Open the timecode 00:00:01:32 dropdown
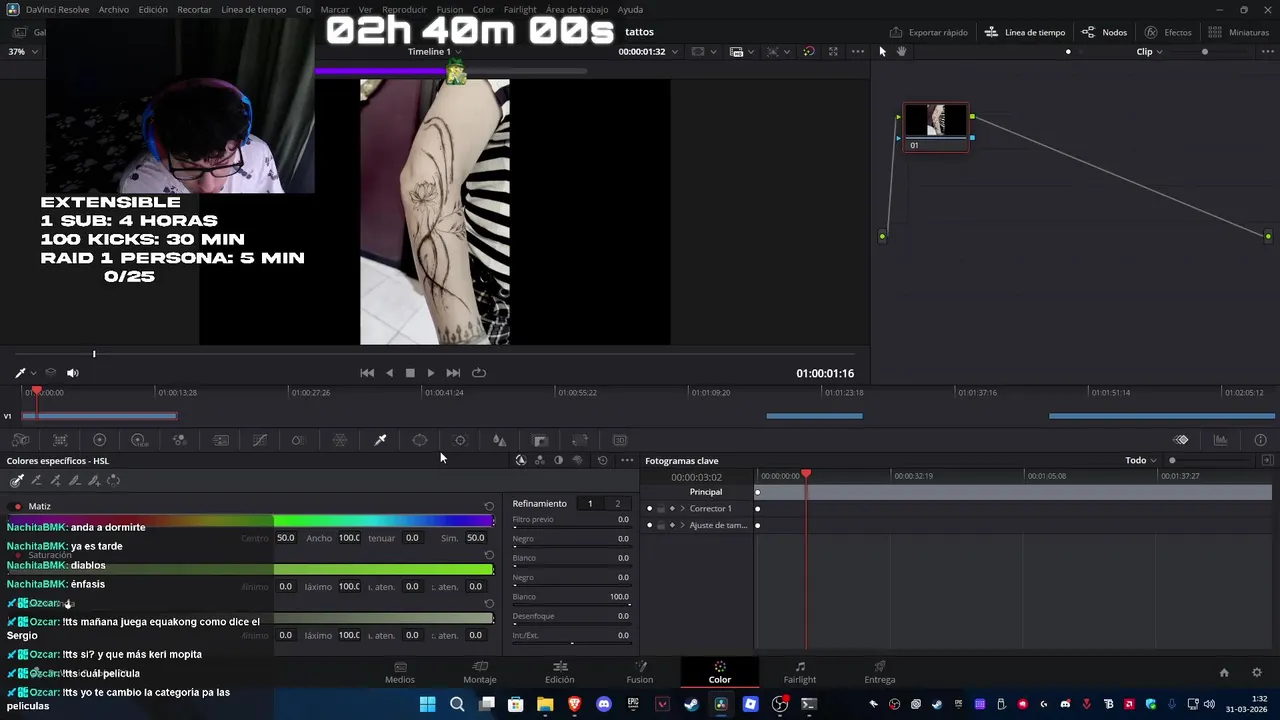 tap(648, 51)
